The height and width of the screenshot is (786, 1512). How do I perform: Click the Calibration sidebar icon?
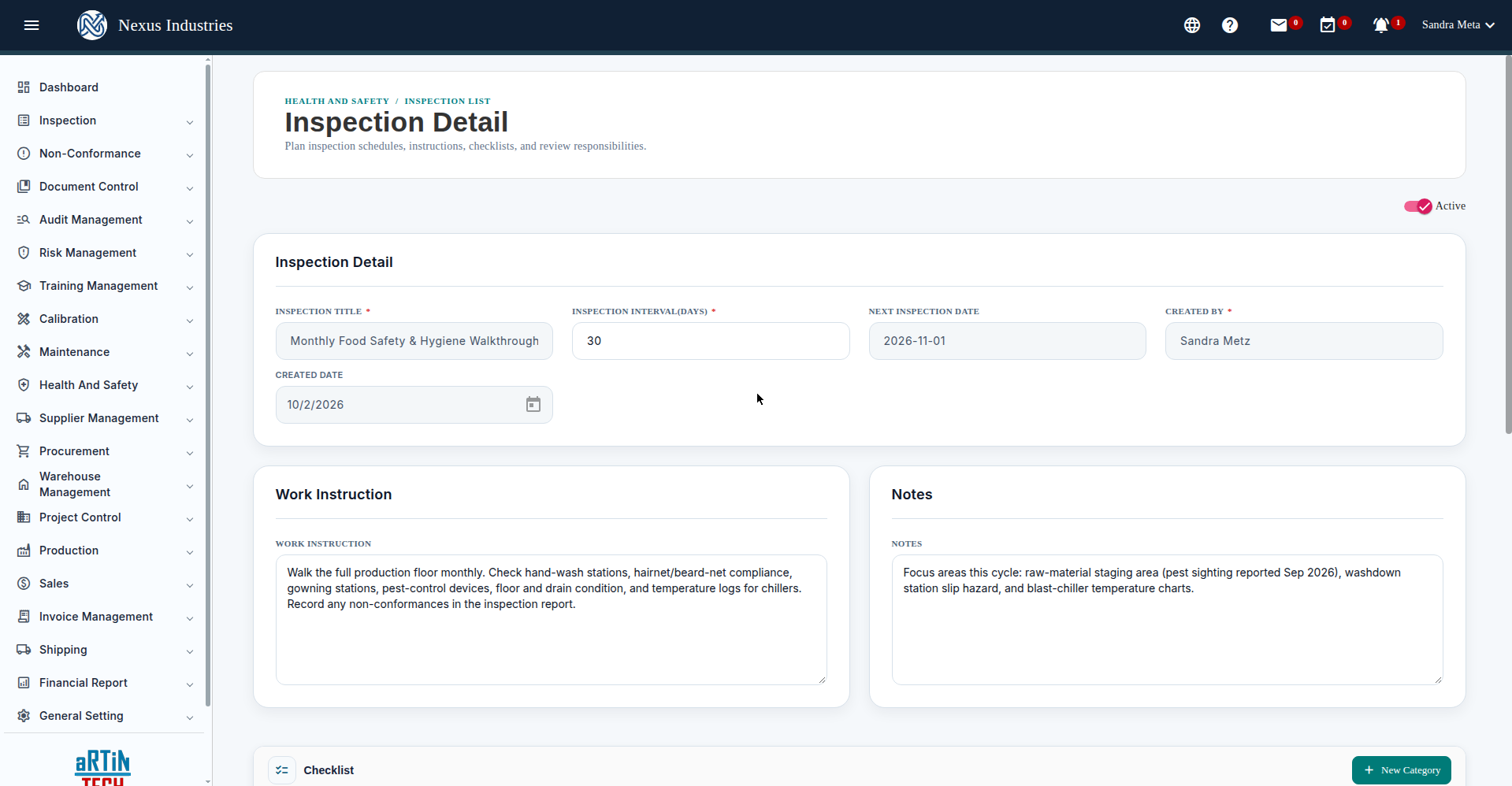tap(24, 319)
